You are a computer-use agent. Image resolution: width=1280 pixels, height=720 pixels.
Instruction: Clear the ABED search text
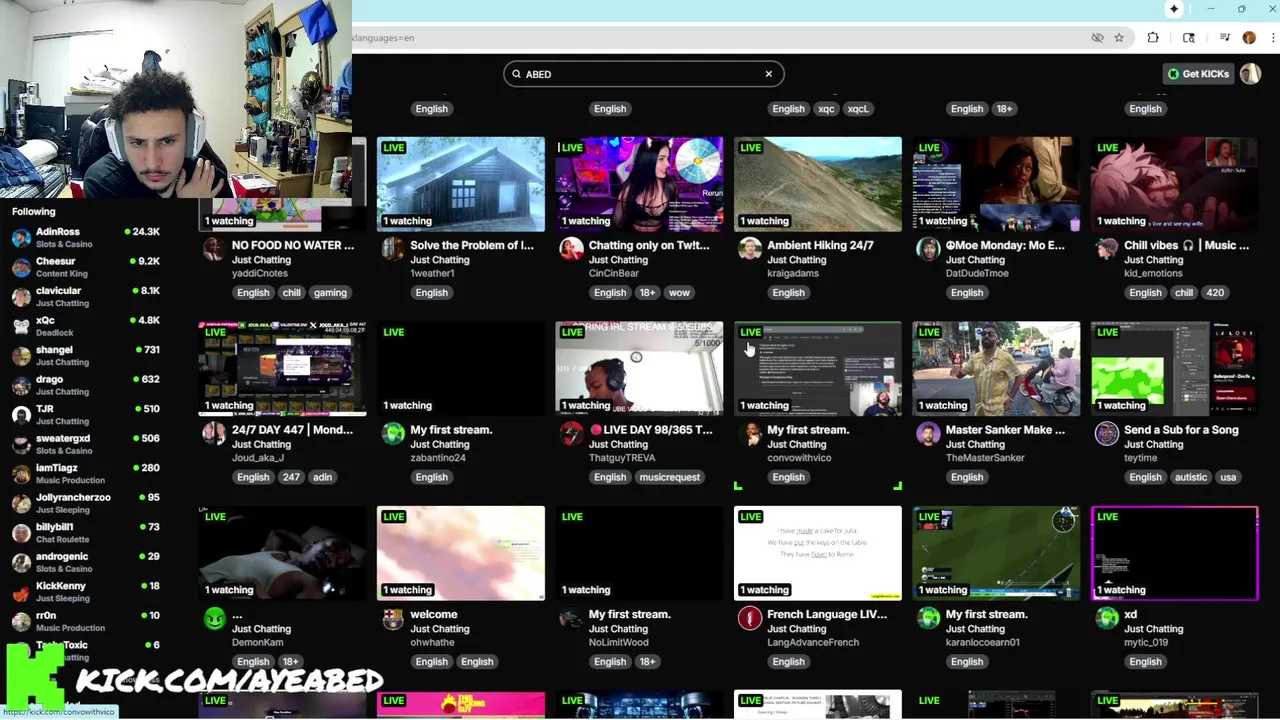(768, 74)
